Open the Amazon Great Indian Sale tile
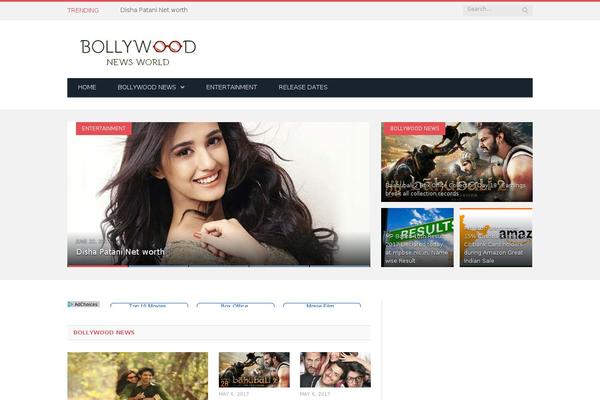This screenshot has height=400, width=600. point(496,237)
